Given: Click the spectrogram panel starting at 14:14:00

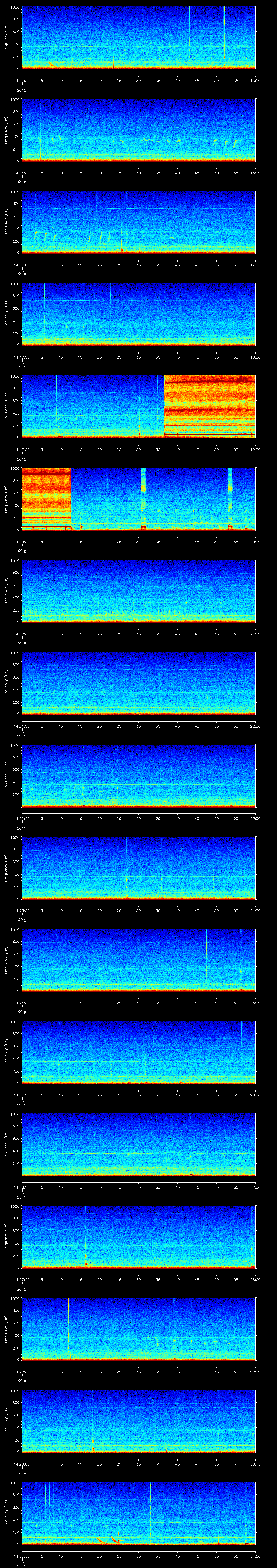Looking at the screenshot, I should coord(139,38).
